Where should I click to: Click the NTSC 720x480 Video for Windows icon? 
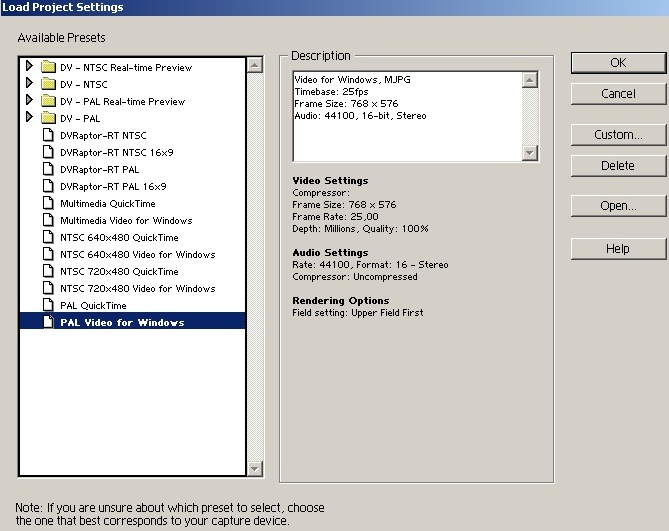coord(49,288)
